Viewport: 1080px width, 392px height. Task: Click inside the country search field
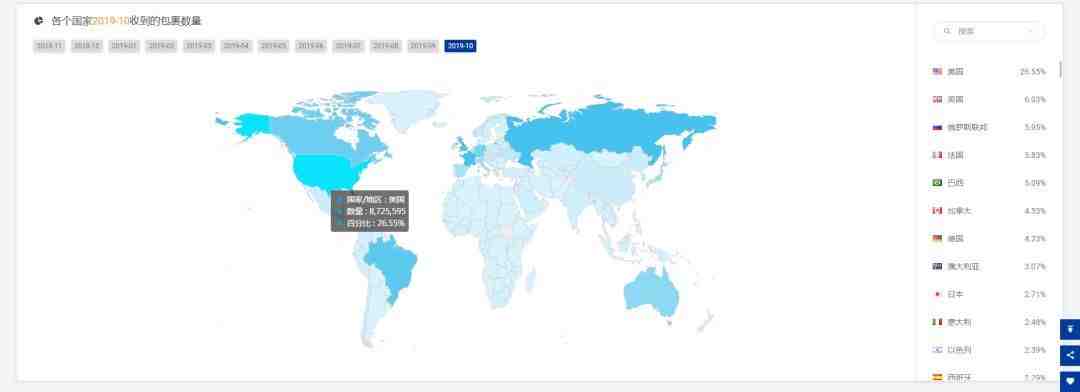pyautogui.click(x=988, y=31)
